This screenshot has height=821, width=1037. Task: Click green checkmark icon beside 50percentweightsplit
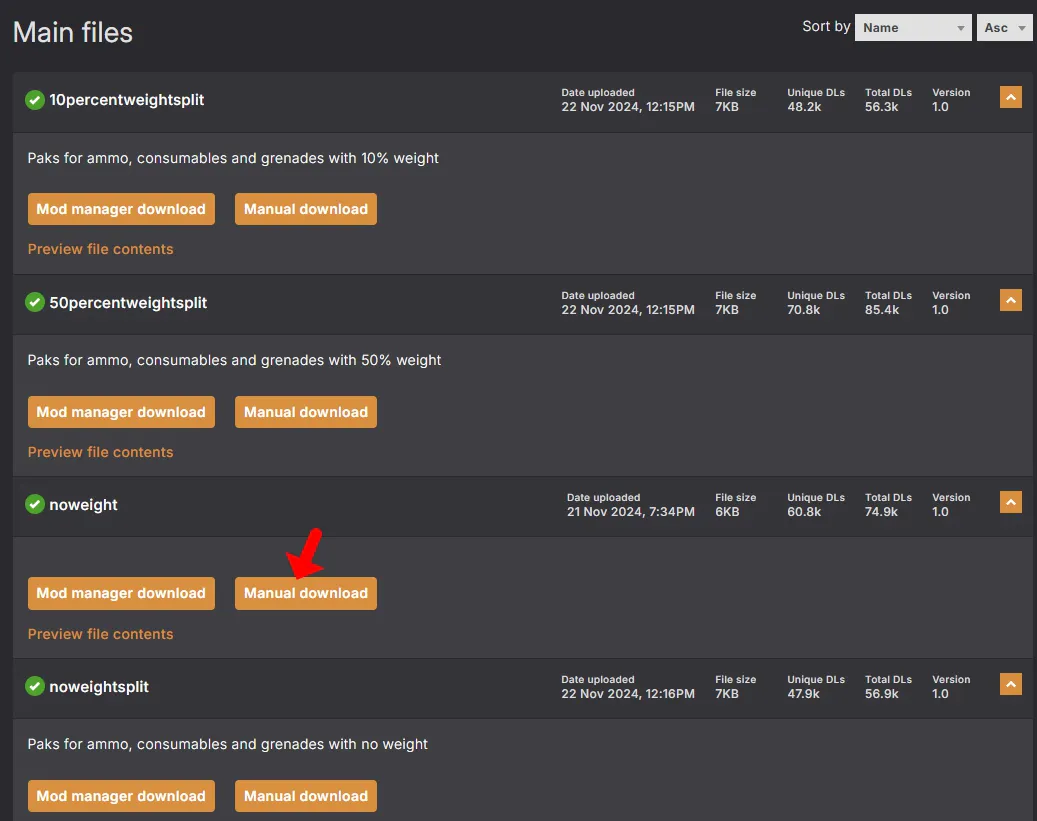(x=35, y=302)
